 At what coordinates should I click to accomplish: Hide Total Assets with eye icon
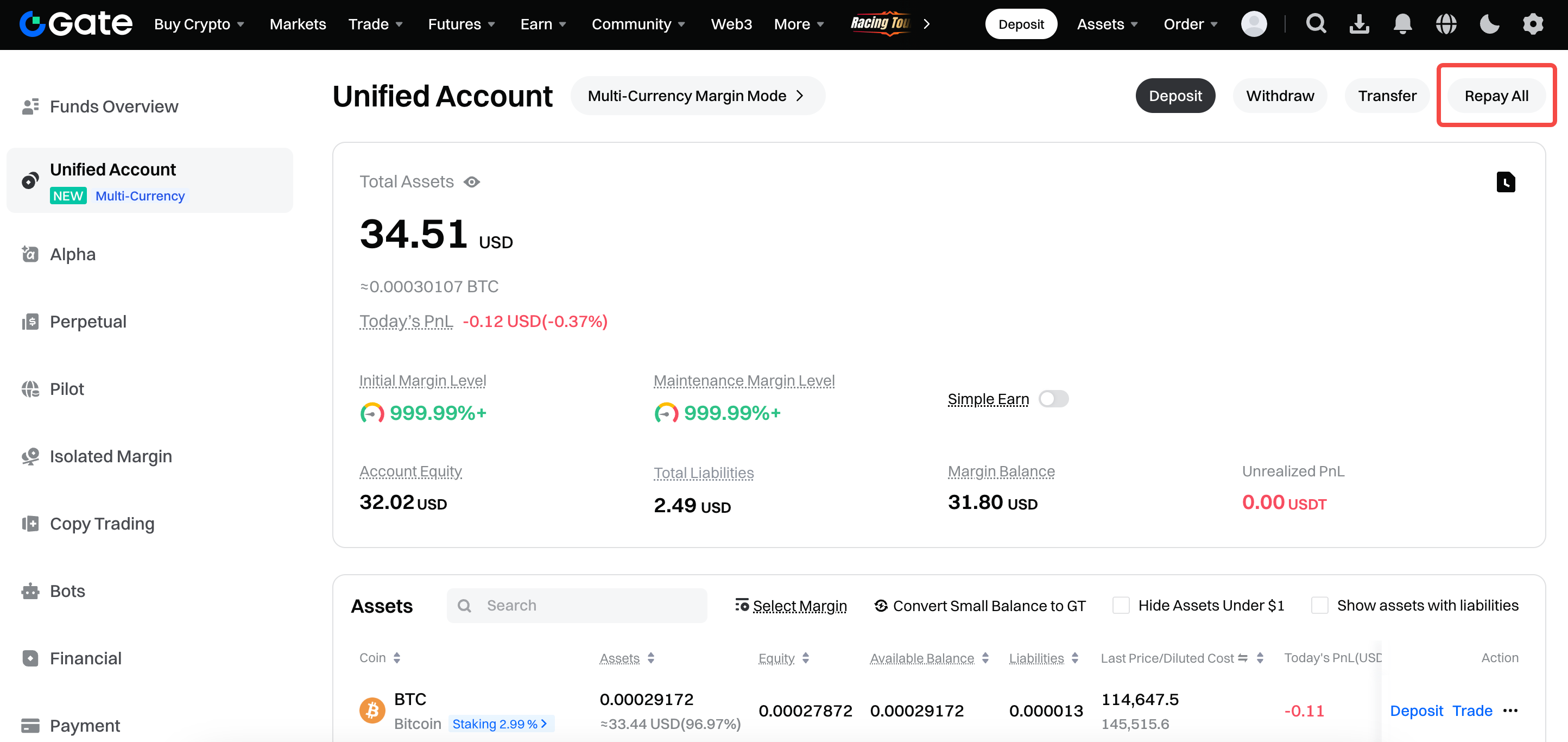click(472, 182)
